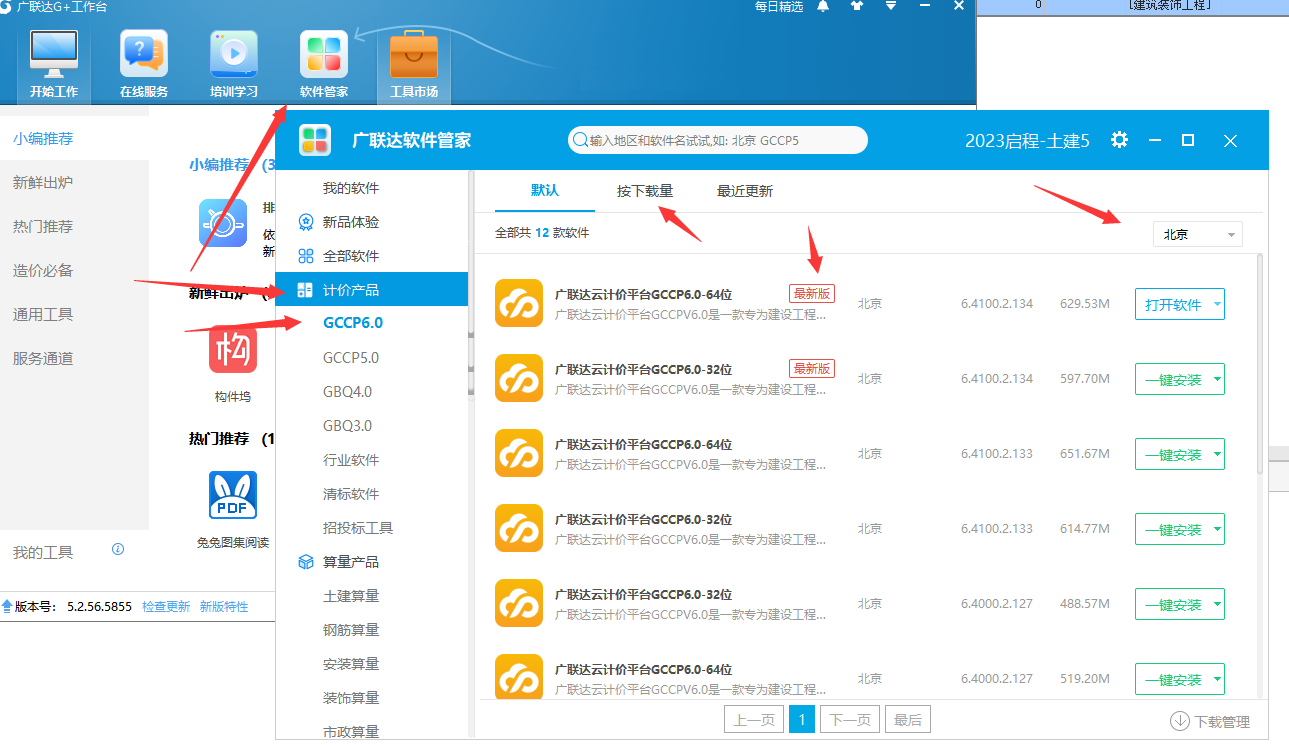Click the blue gear app icon under 小编推荐
1289x745 pixels.
coord(223,223)
